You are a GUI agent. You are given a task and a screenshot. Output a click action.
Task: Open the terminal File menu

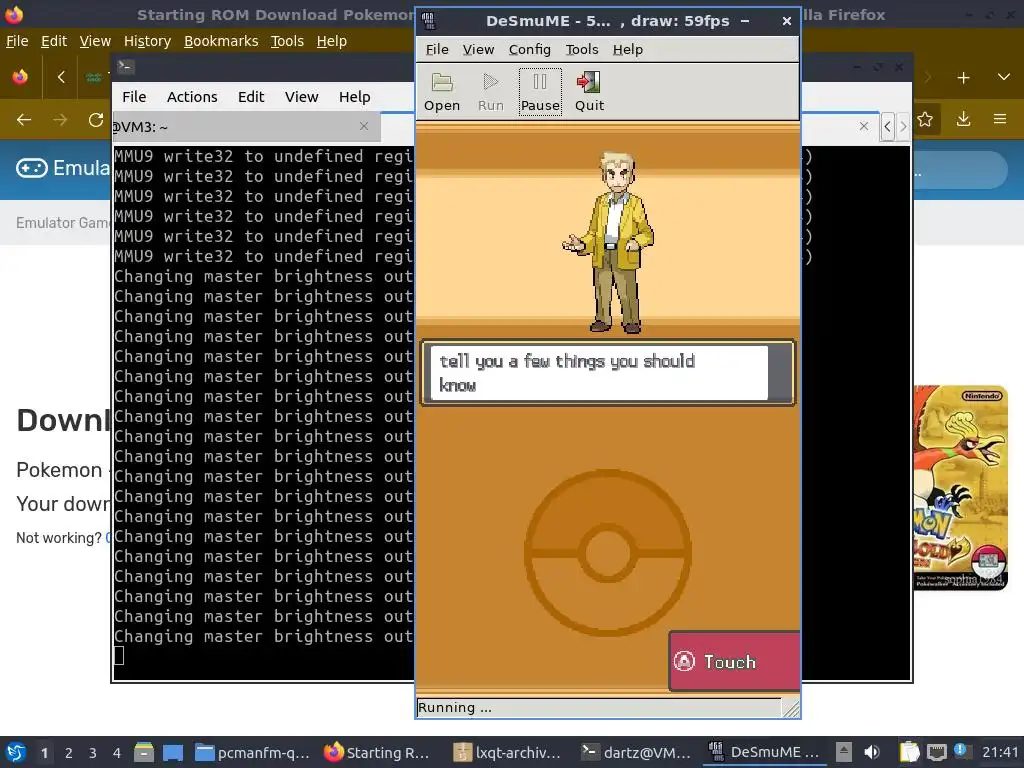(x=134, y=97)
